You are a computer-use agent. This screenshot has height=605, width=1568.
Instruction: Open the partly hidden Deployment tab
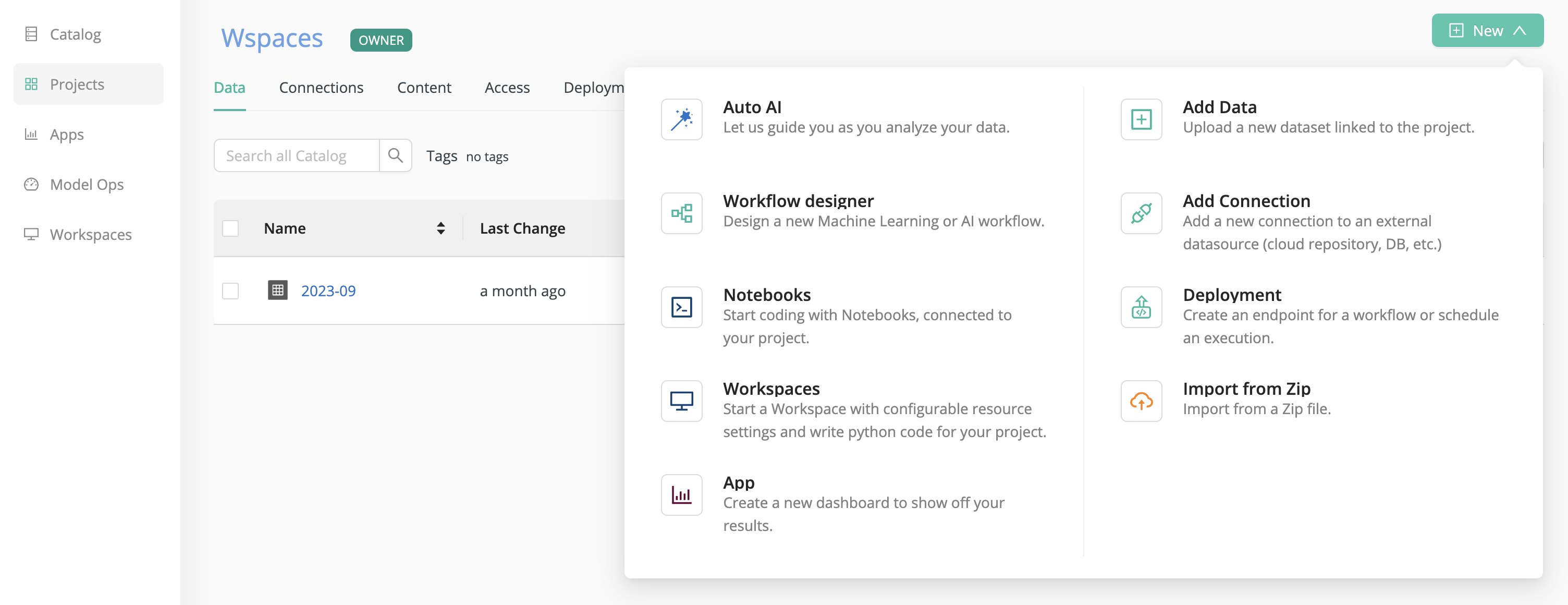pyautogui.click(x=594, y=88)
